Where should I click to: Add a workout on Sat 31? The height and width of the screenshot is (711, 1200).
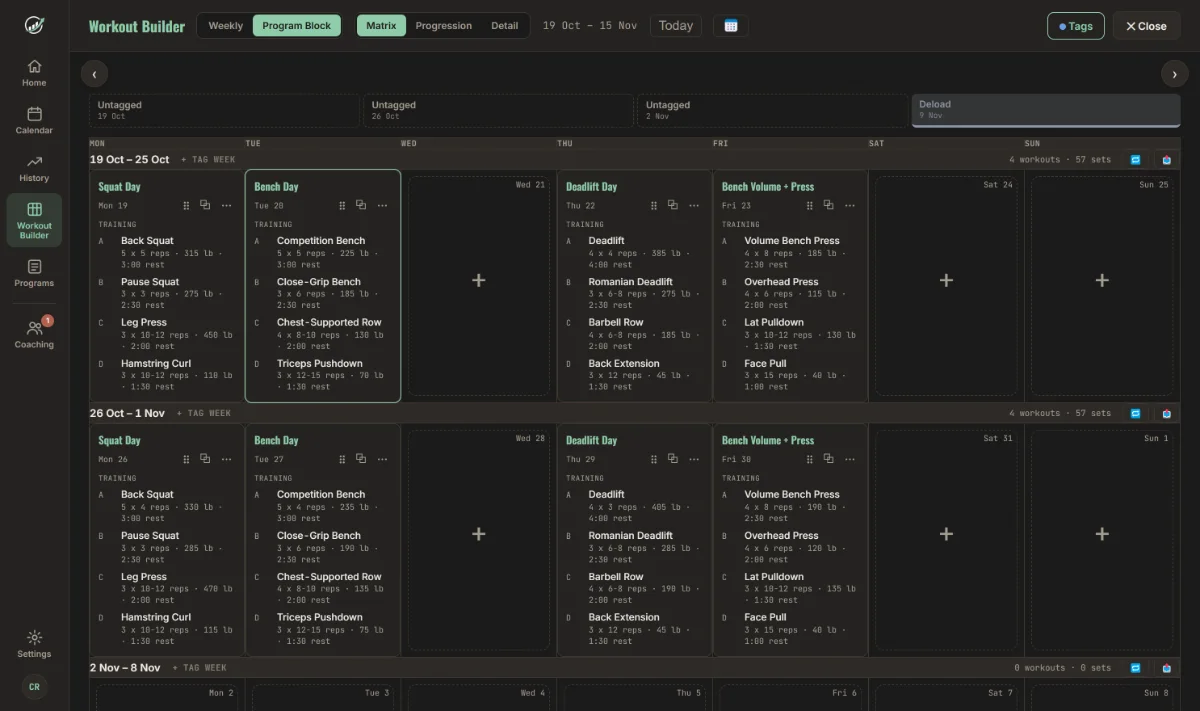click(x=946, y=535)
